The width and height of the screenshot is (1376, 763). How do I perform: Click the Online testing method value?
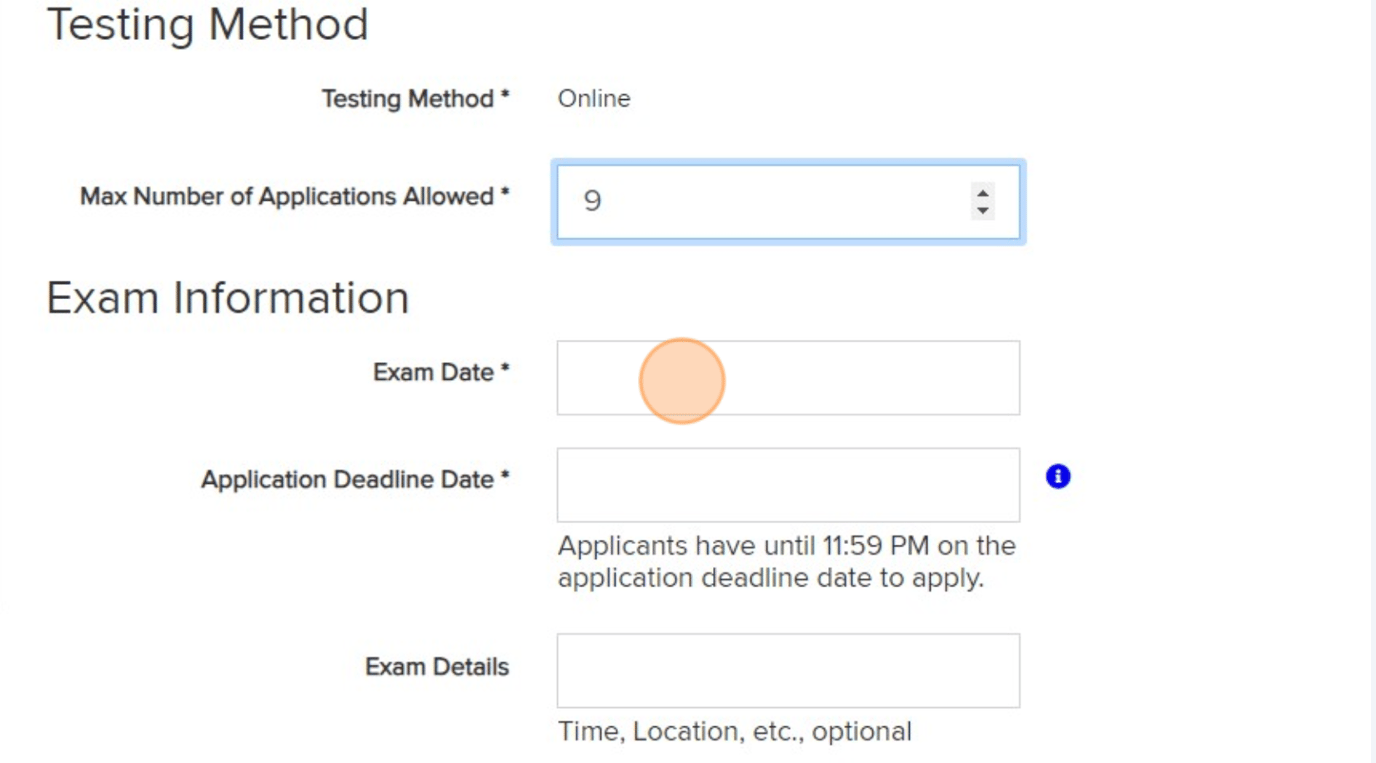tap(593, 98)
